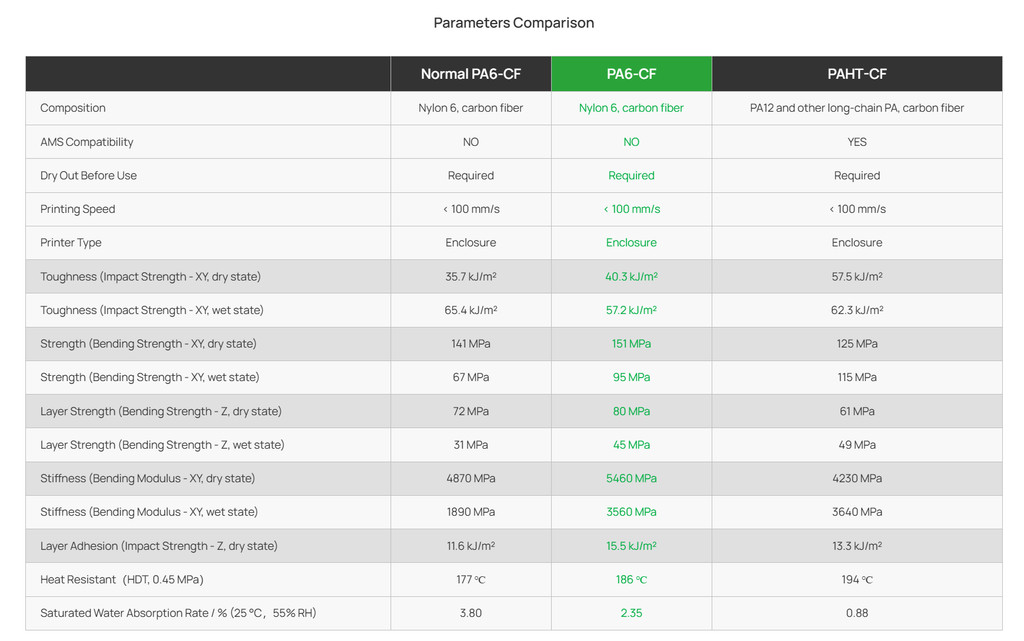1024x641 pixels.
Task: Click the PAHT-CF column header
Action: pos(856,74)
